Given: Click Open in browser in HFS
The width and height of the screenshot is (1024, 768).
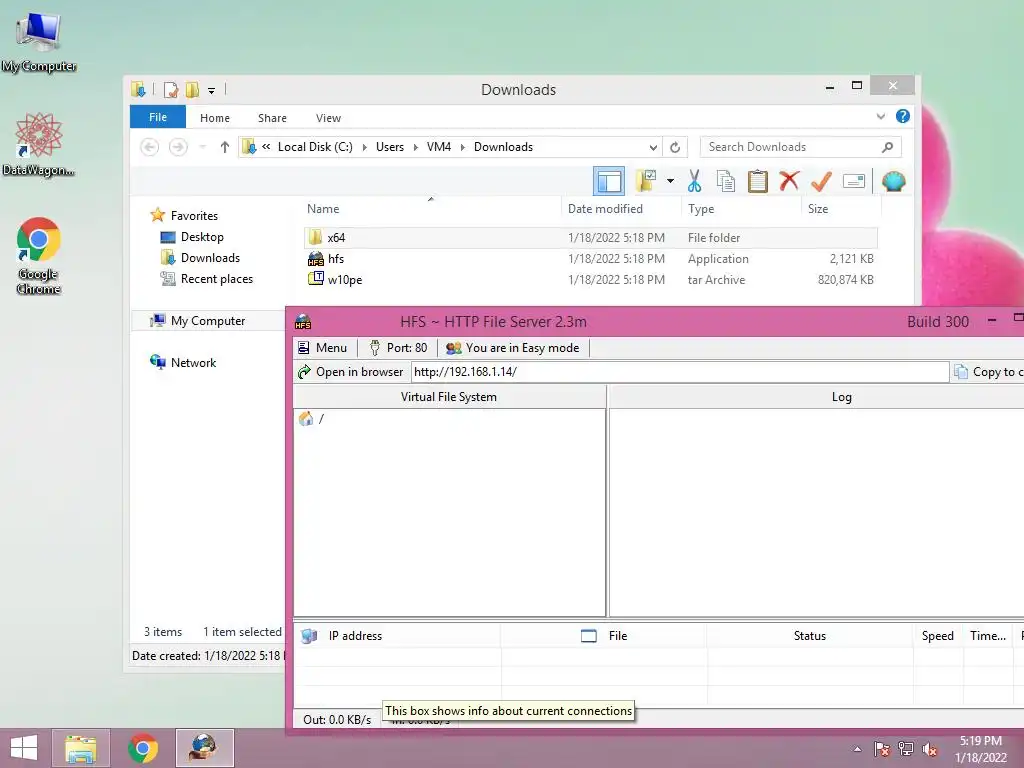Looking at the screenshot, I should click(x=351, y=372).
